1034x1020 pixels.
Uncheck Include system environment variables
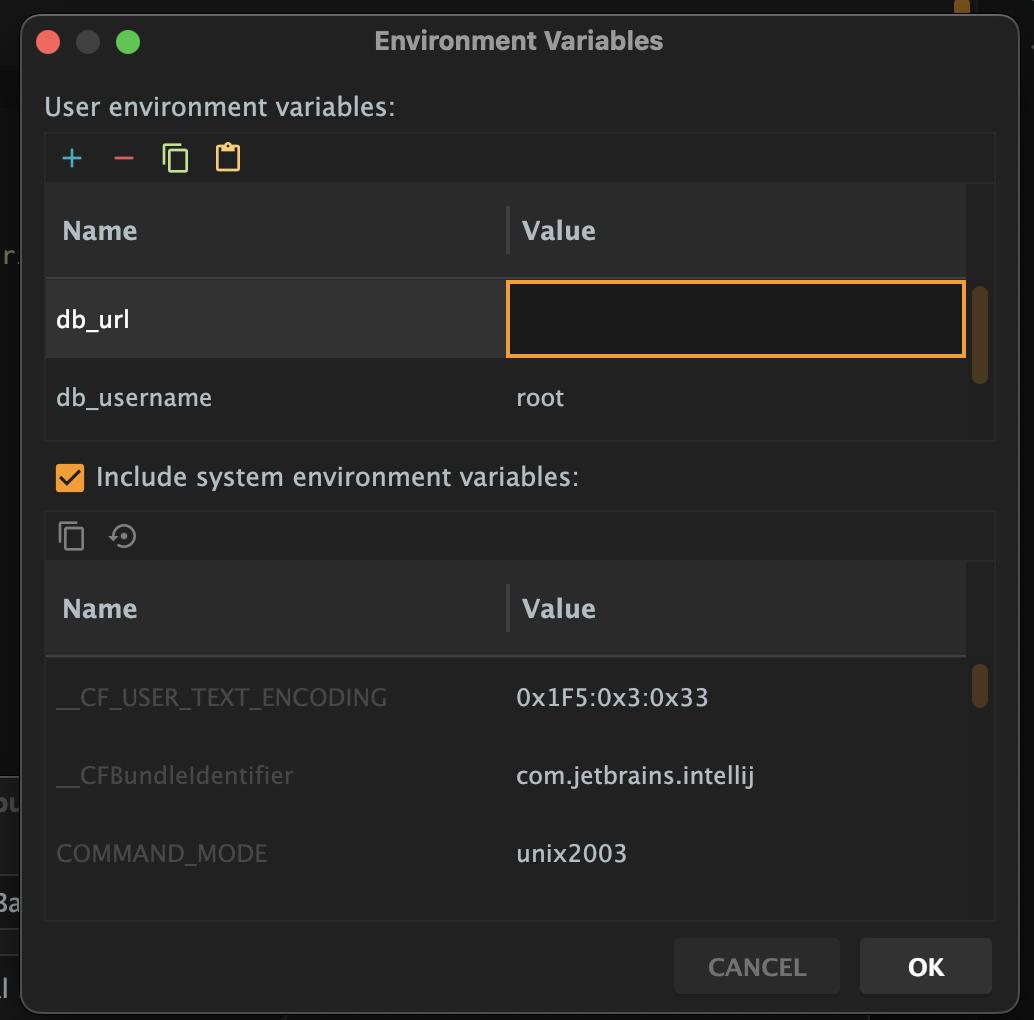point(70,478)
